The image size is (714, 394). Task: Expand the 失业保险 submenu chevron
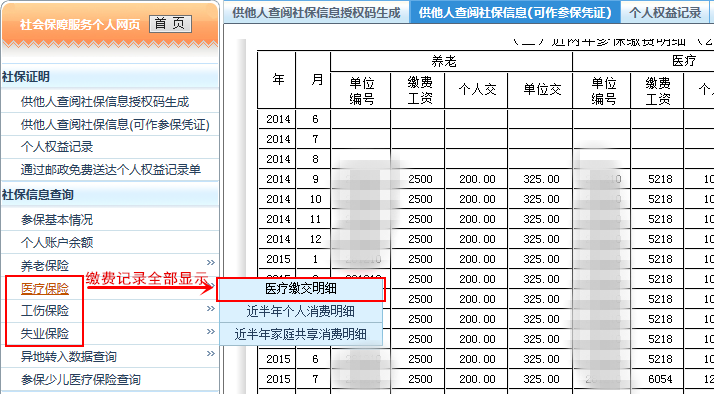(210, 332)
